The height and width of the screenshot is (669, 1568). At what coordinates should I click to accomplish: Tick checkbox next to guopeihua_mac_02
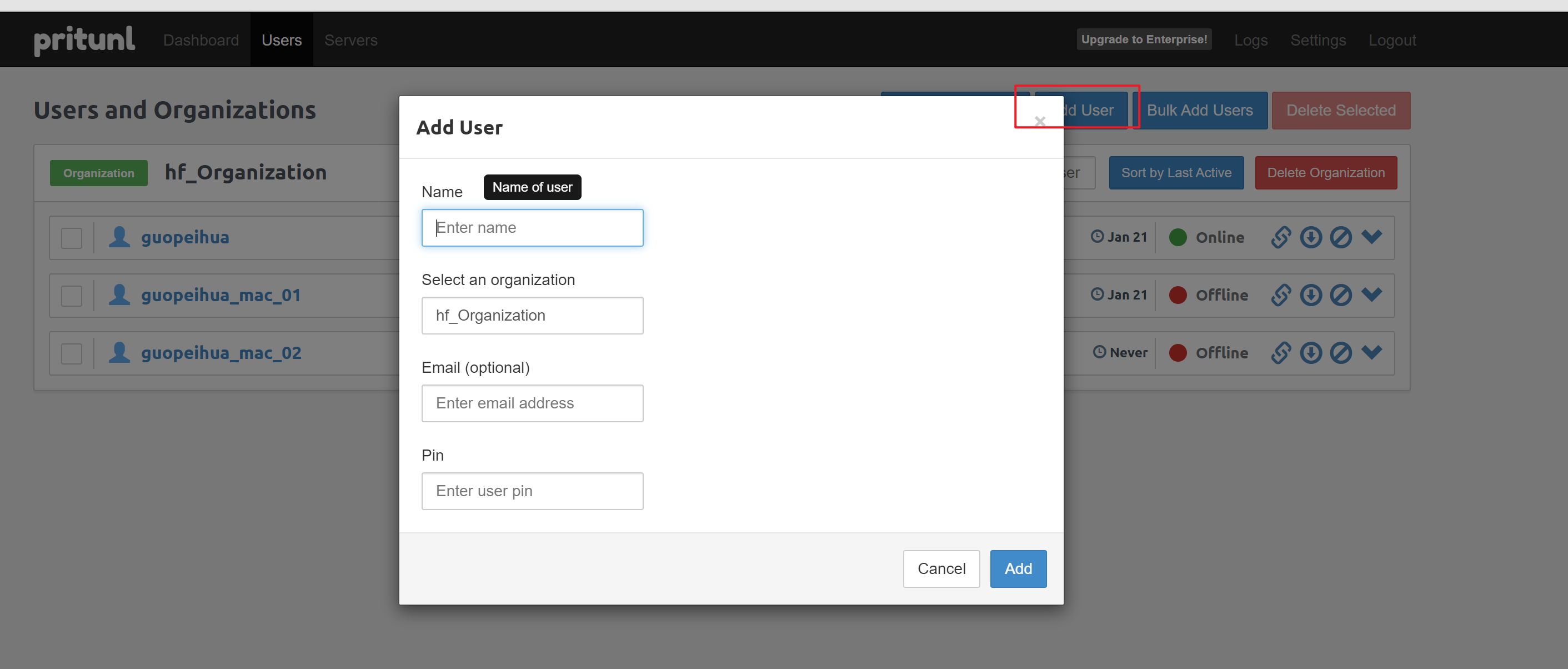pyautogui.click(x=72, y=353)
